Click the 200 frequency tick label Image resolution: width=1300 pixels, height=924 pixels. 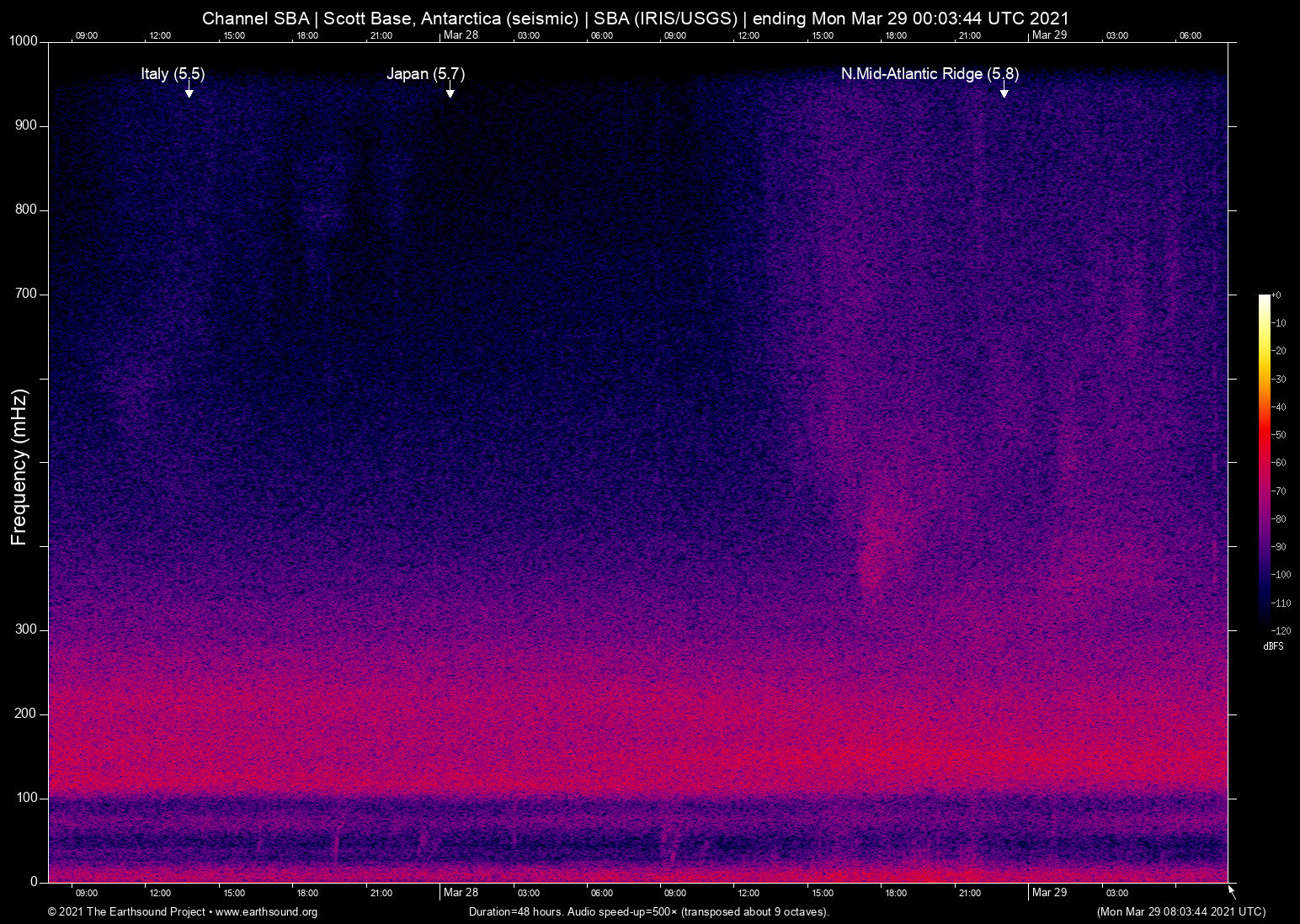(x=26, y=714)
